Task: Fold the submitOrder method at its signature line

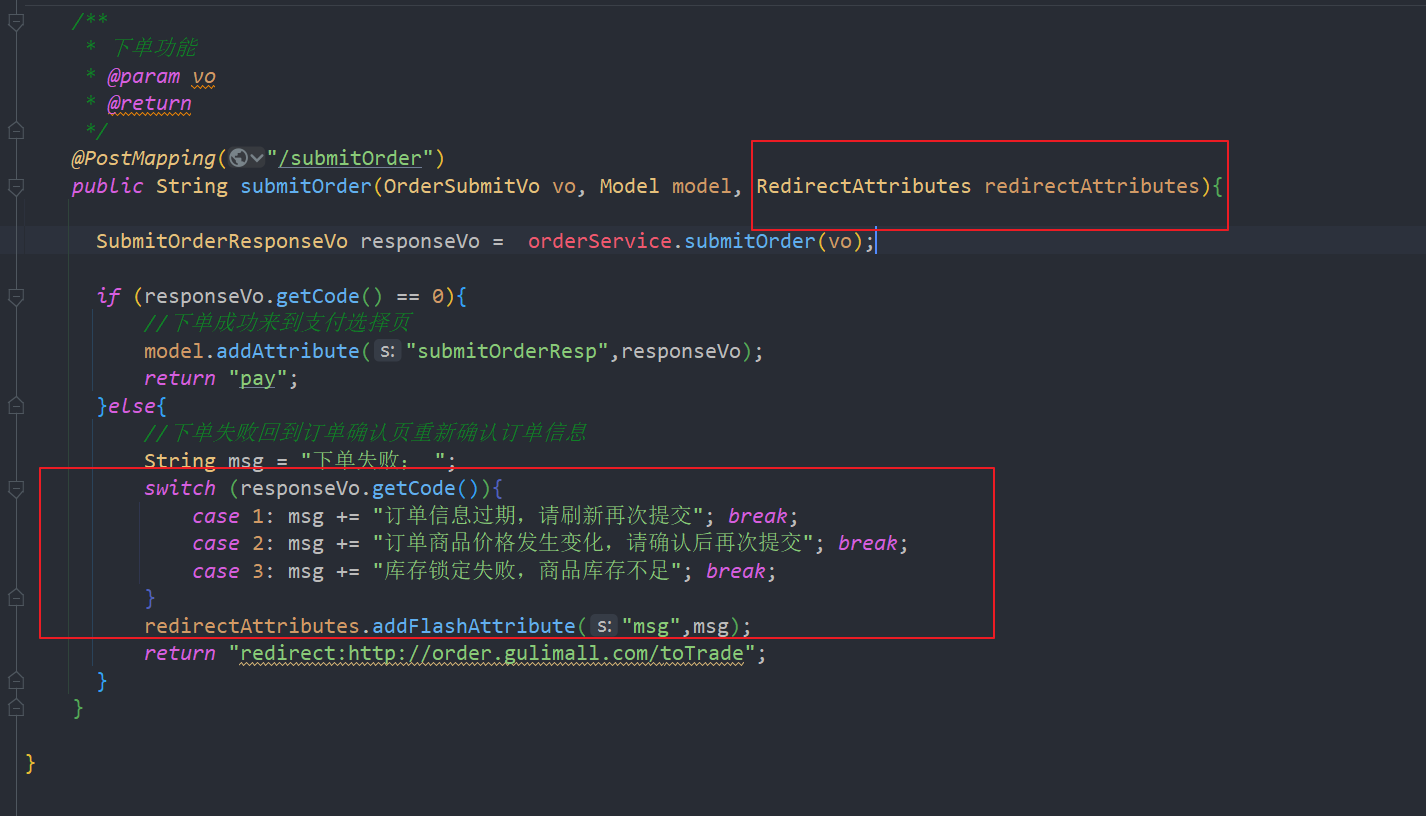Action: click(x=16, y=186)
